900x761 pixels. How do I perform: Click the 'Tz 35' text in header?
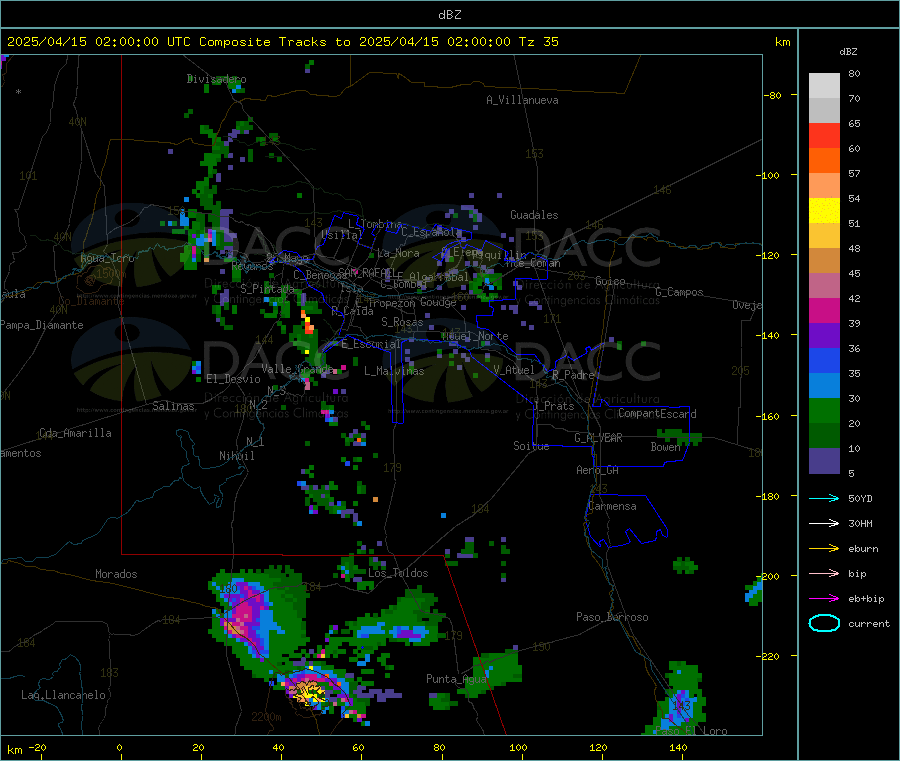click(x=538, y=42)
